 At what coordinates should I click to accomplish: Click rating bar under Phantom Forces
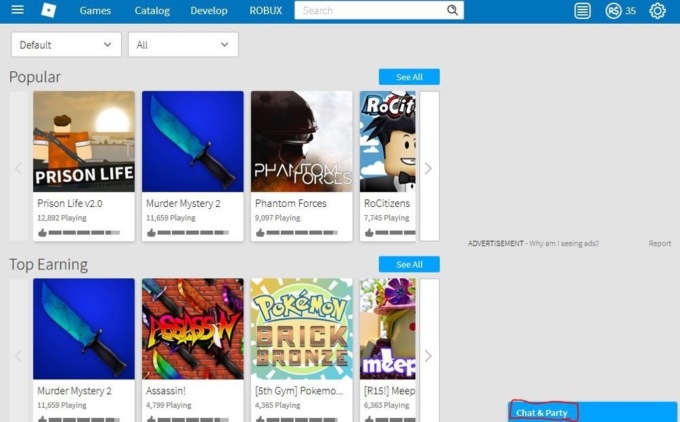click(x=302, y=233)
